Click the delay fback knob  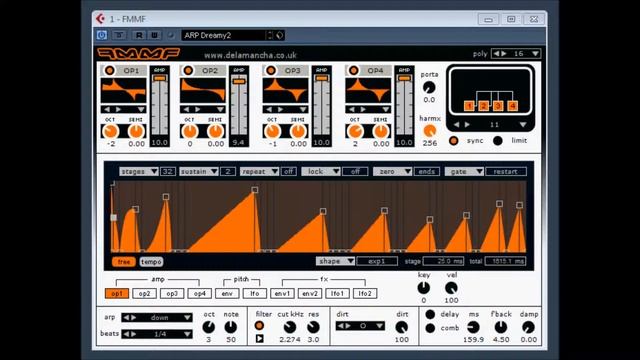coord(500,327)
